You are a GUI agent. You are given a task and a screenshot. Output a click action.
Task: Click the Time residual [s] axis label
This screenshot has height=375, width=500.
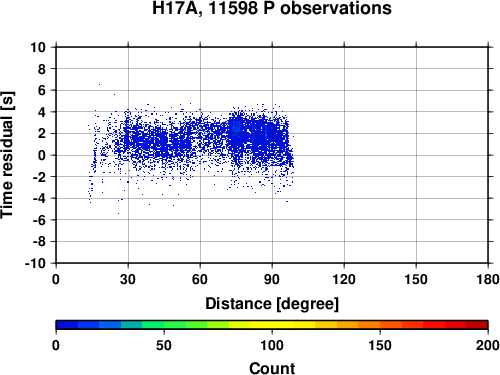(x=7, y=155)
